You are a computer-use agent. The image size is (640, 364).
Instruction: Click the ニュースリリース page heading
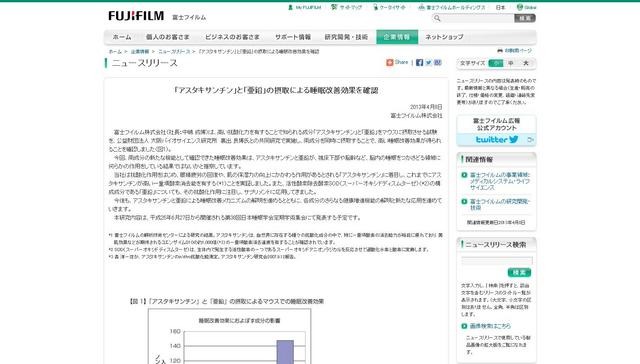pyautogui.click(x=145, y=63)
